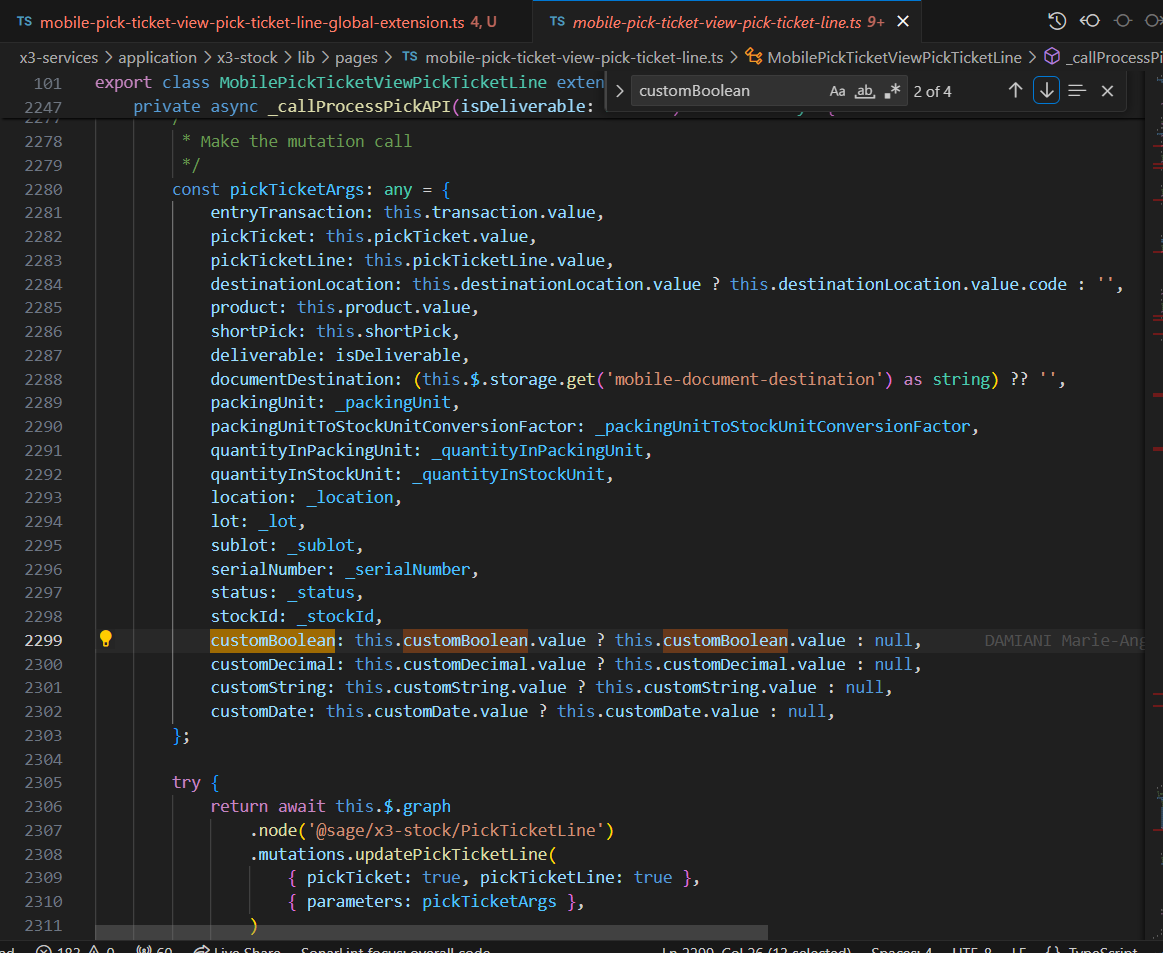Click '_quantityInStockUnit' value on line 2292
The image size is (1163, 953).
coord(509,474)
